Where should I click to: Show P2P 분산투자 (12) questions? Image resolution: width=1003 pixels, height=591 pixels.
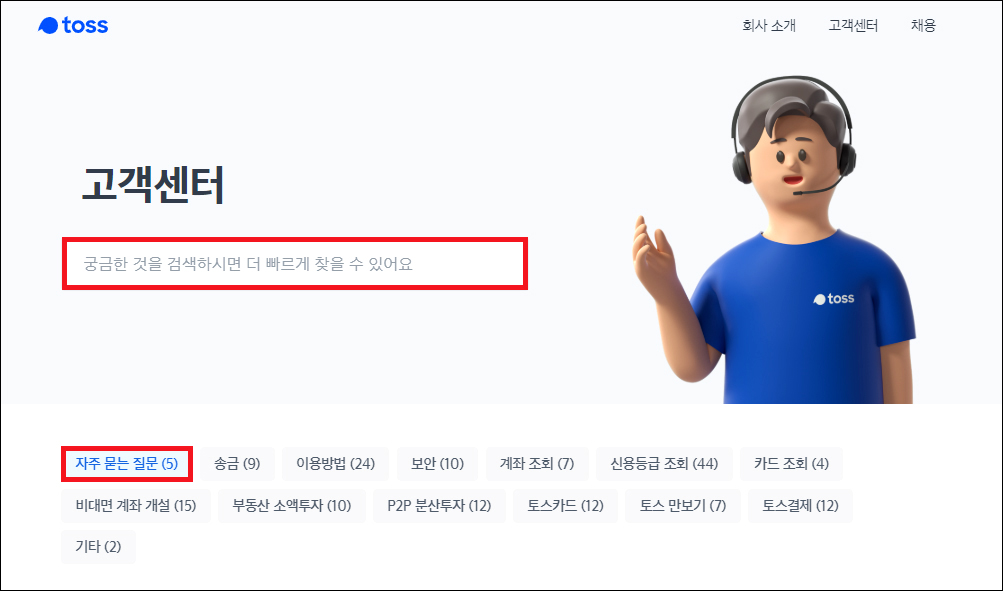click(439, 506)
